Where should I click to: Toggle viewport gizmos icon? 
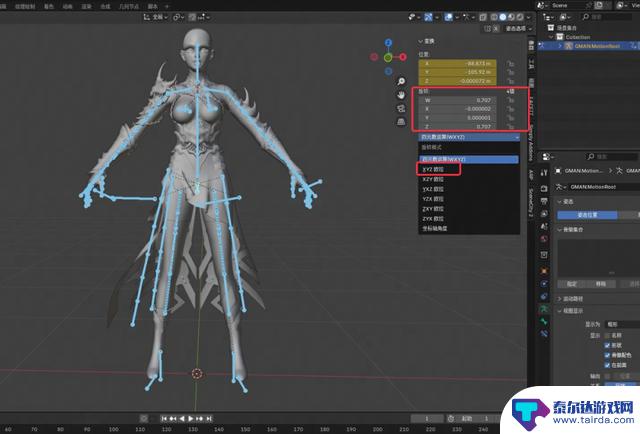(x=428, y=17)
